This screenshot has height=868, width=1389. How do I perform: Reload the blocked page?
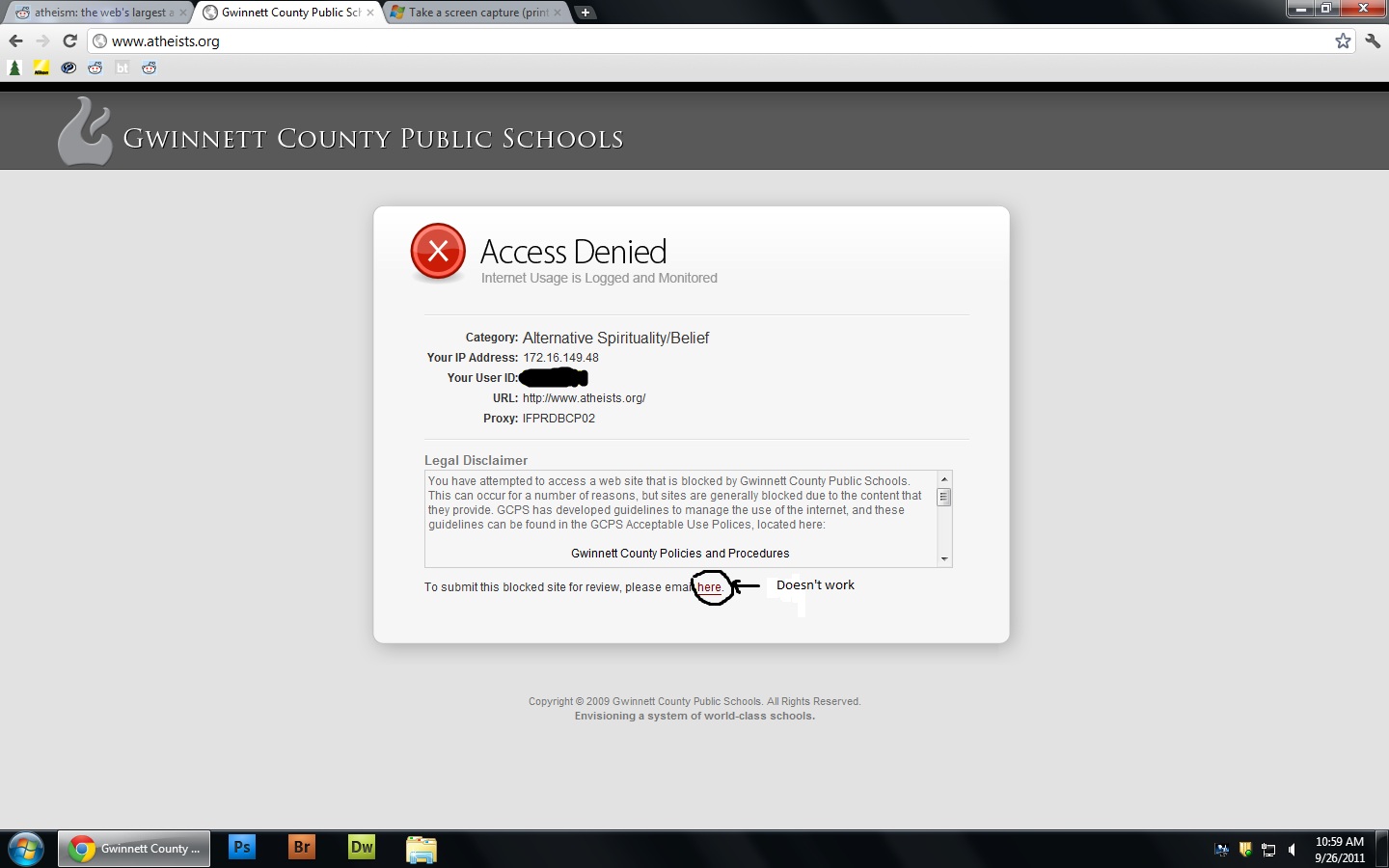coord(69,41)
